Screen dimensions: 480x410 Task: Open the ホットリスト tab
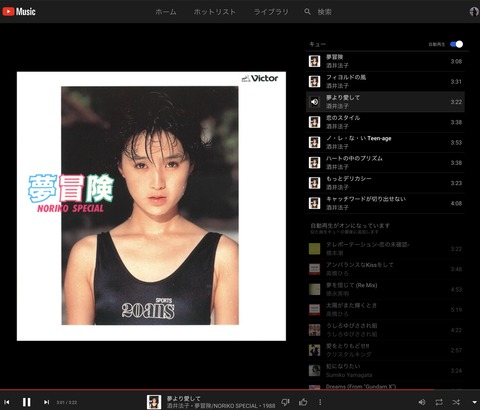click(215, 12)
